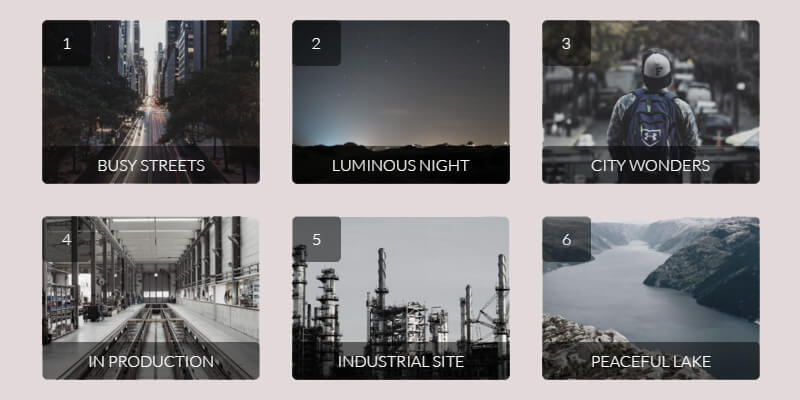
Task: Click the factory hall rails photo
Action: point(151,298)
